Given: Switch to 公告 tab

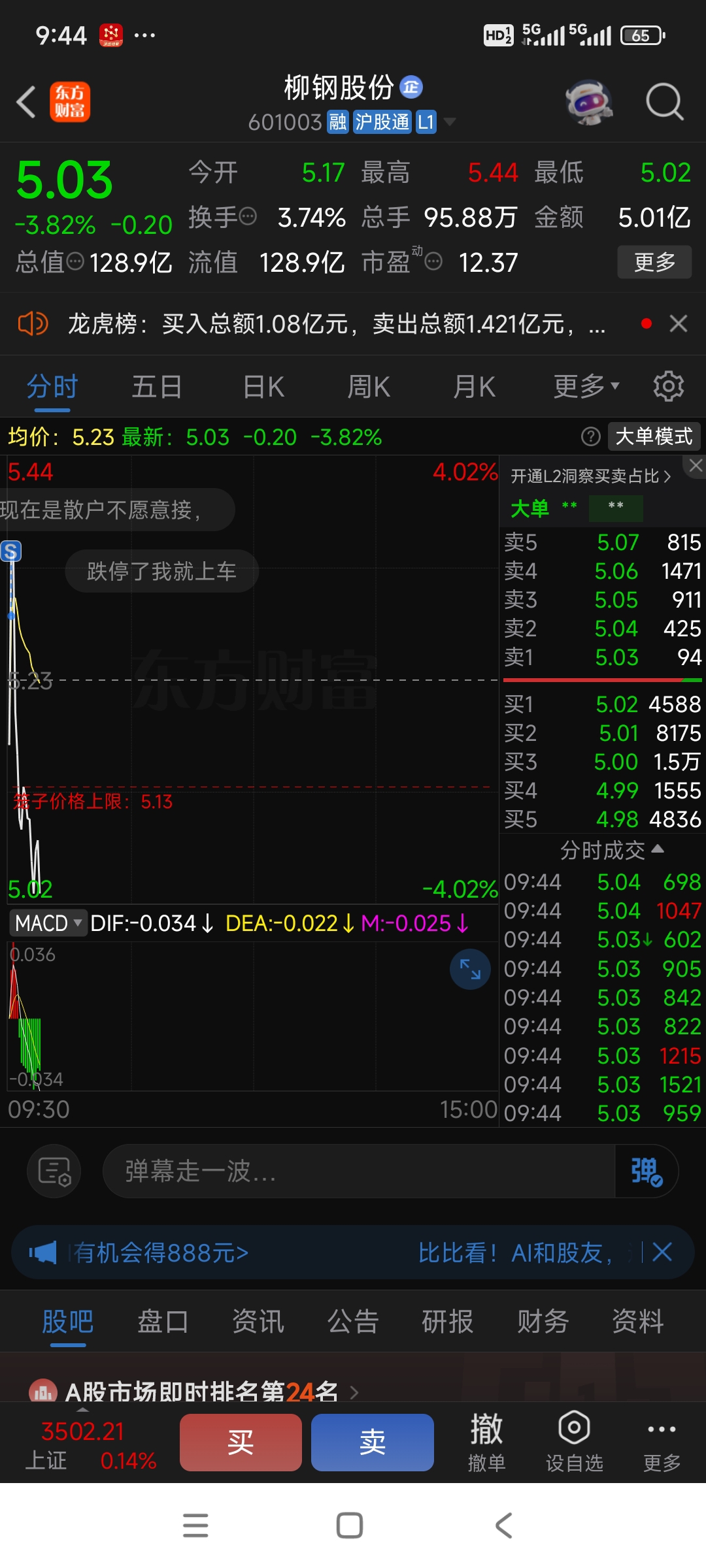Looking at the screenshot, I should pos(353,1321).
